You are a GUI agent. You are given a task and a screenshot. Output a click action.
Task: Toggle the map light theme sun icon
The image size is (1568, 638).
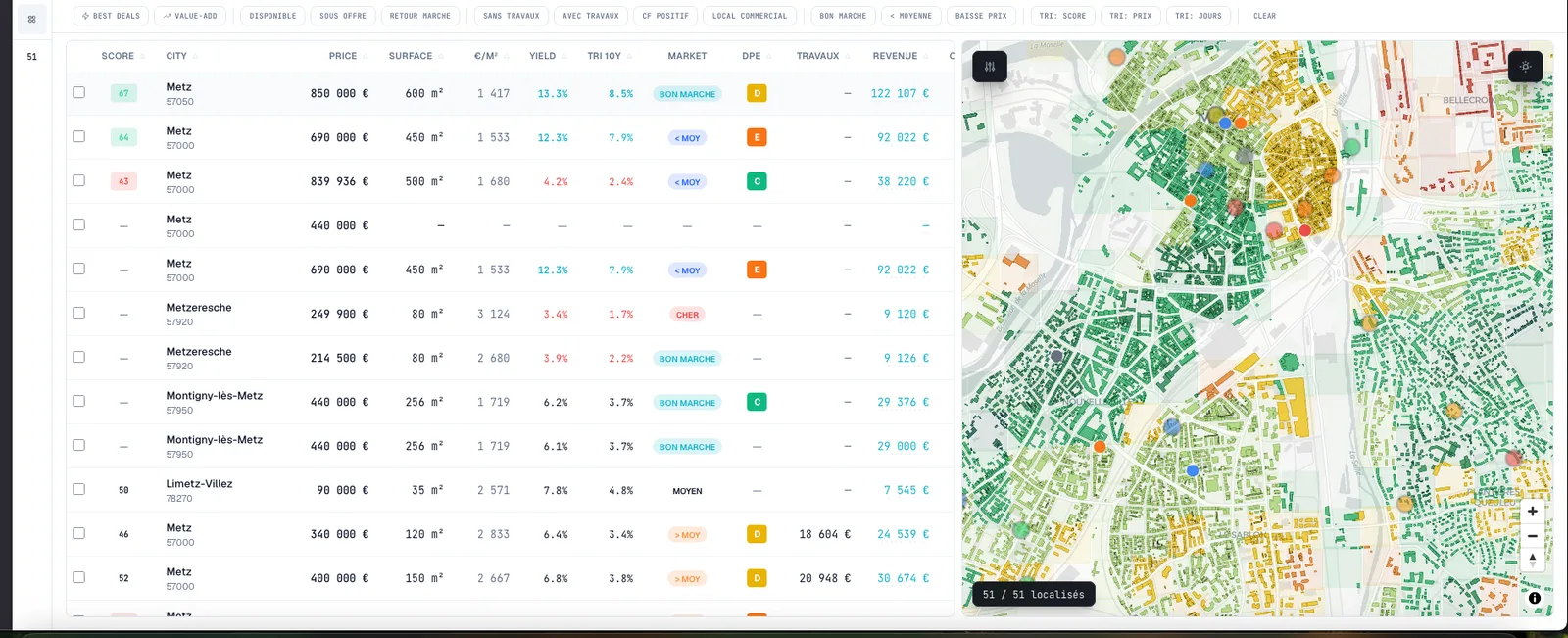1525,67
